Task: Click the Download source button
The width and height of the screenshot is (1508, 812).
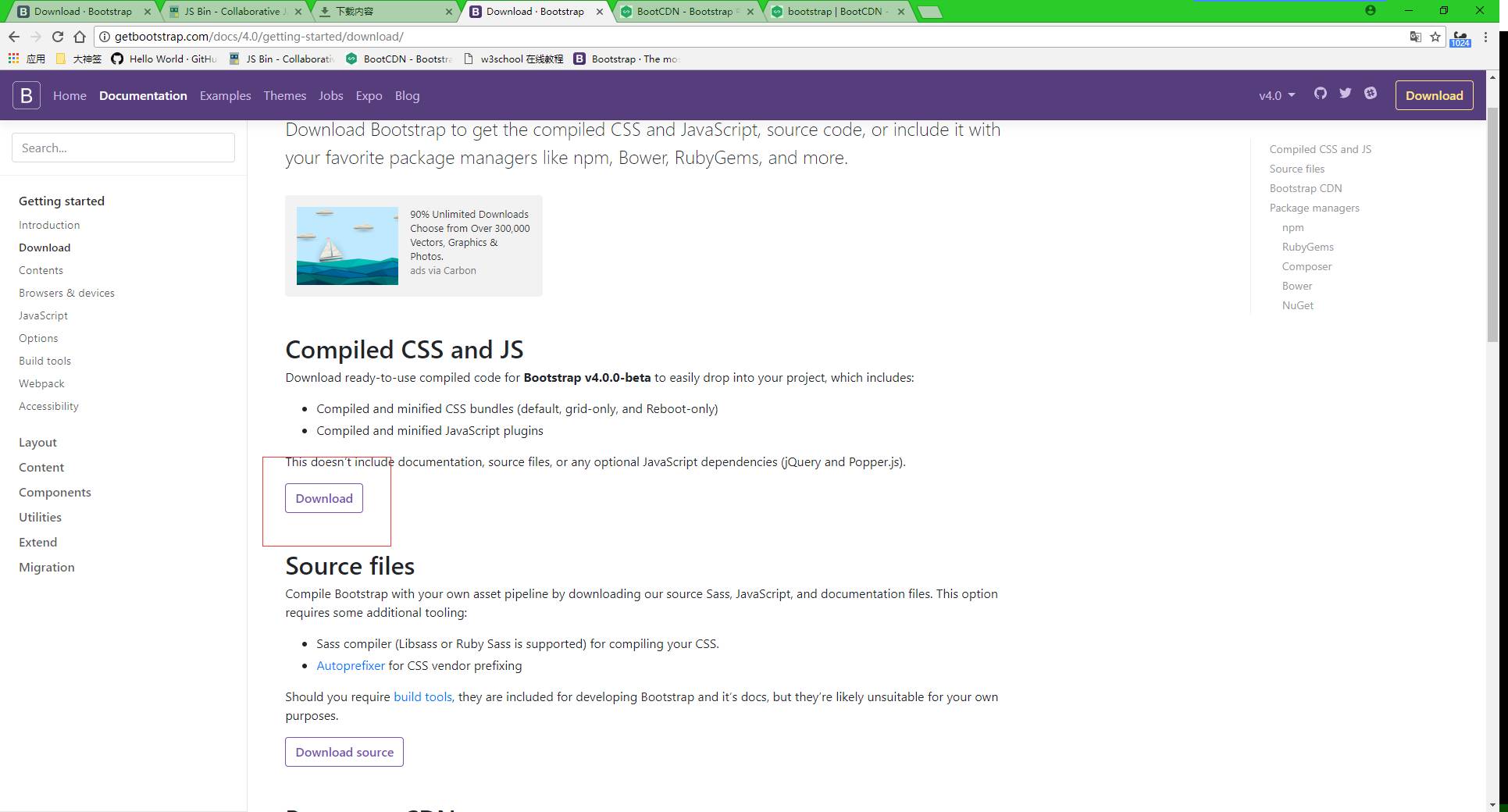Action: [x=344, y=752]
